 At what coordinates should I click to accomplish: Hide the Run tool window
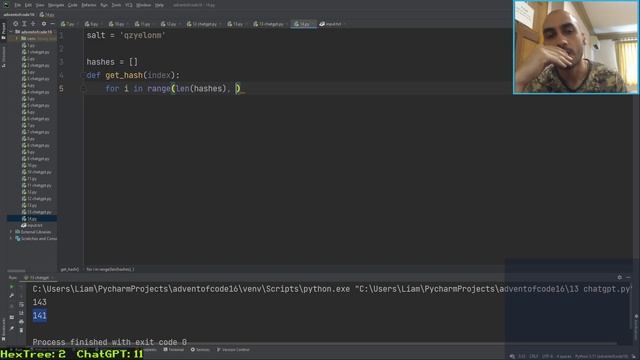pyautogui.click(x=628, y=277)
